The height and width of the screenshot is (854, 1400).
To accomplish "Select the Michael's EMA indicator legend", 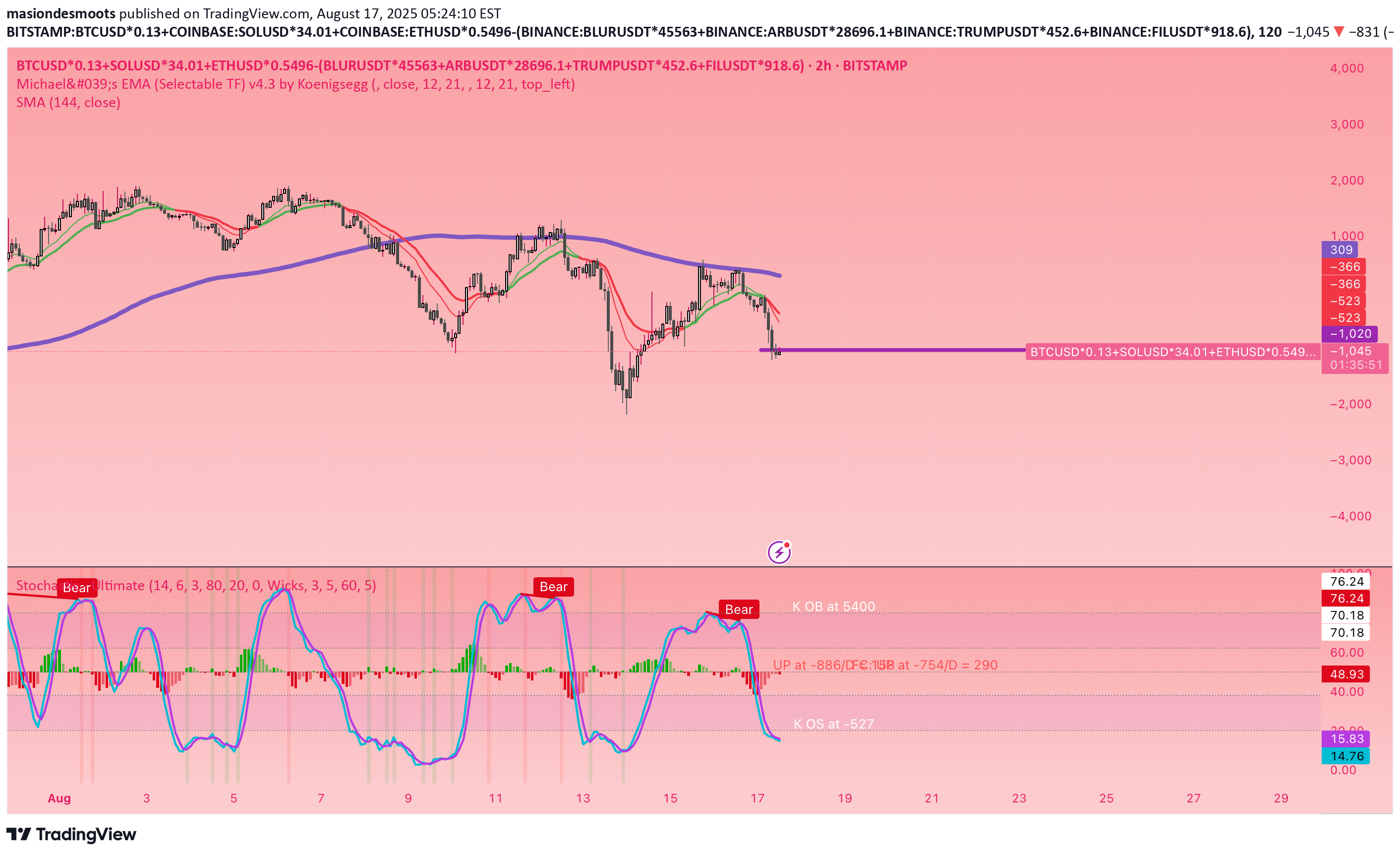I will [295, 84].
